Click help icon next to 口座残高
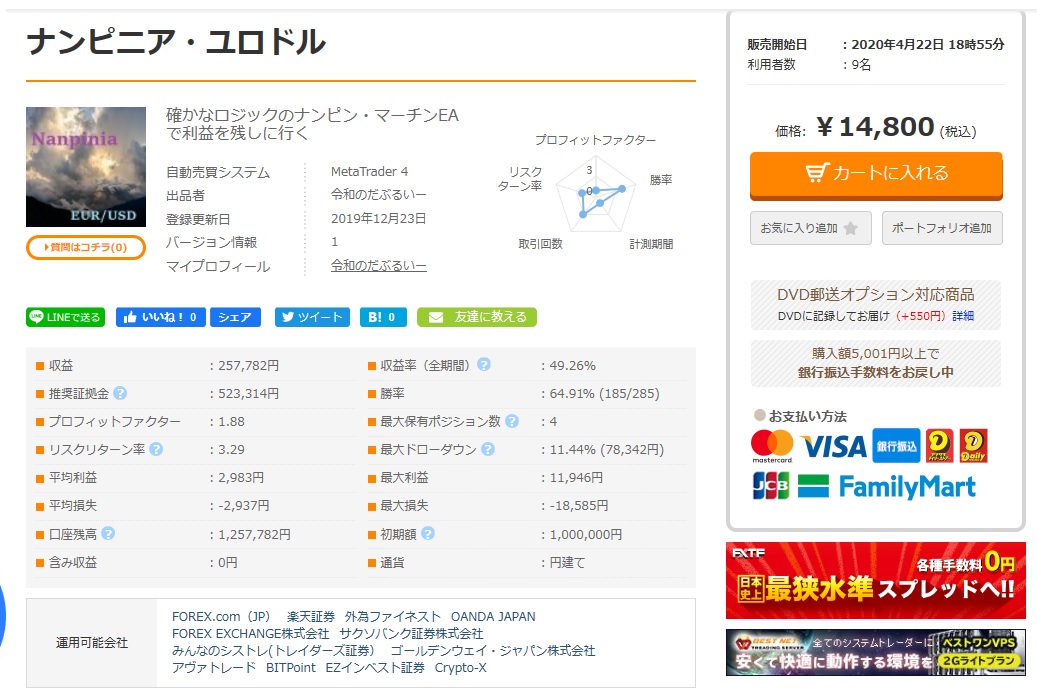The height and width of the screenshot is (698, 1037). pos(108,533)
